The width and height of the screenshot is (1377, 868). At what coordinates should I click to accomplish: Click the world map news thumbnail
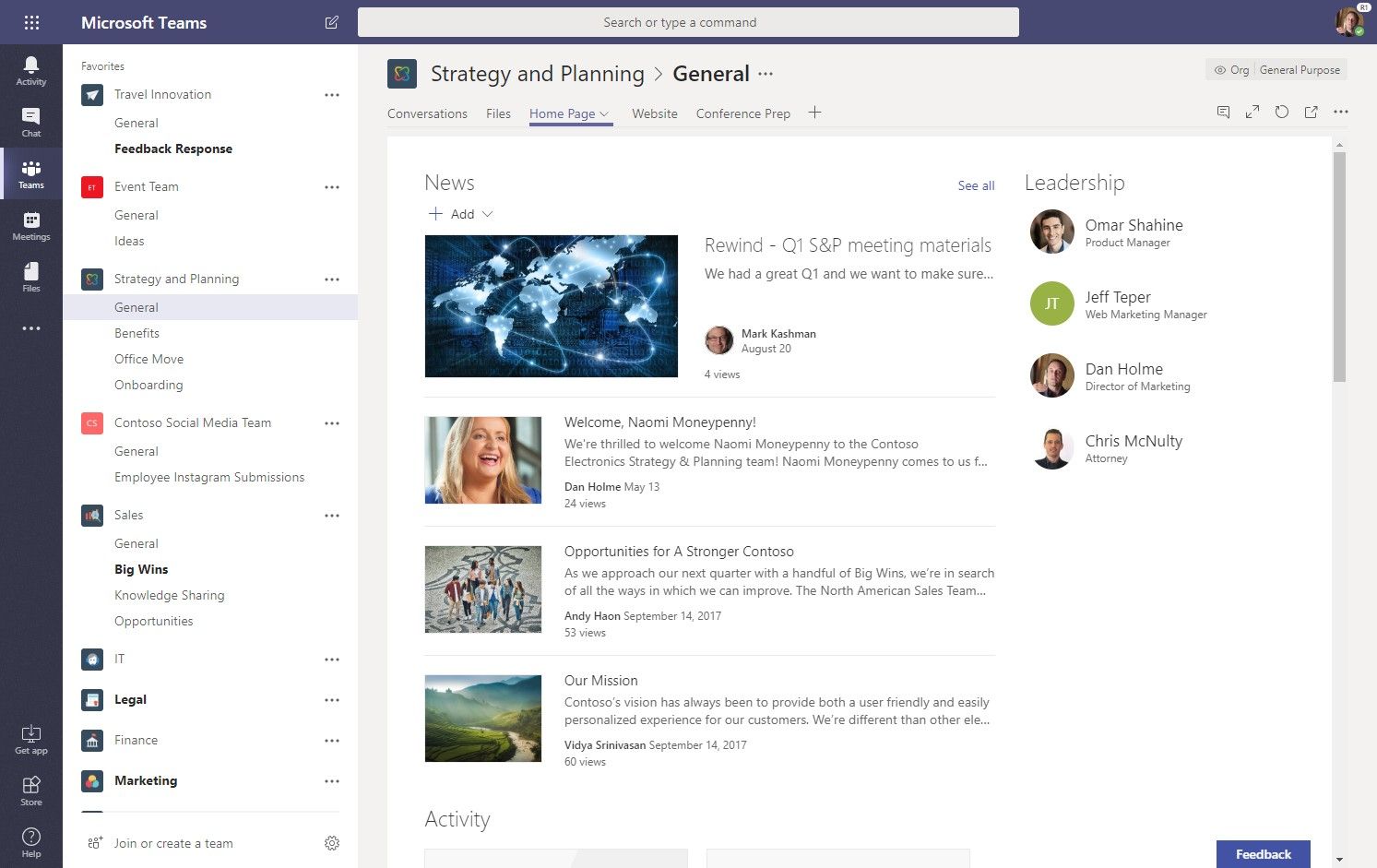coord(552,306)
